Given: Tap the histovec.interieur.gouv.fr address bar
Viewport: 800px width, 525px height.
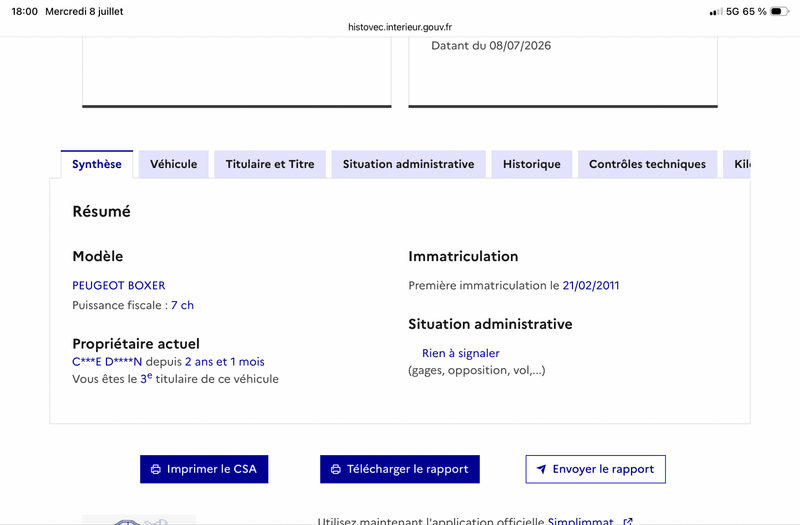Looking at the screenshot, I should tap(400, 27).
